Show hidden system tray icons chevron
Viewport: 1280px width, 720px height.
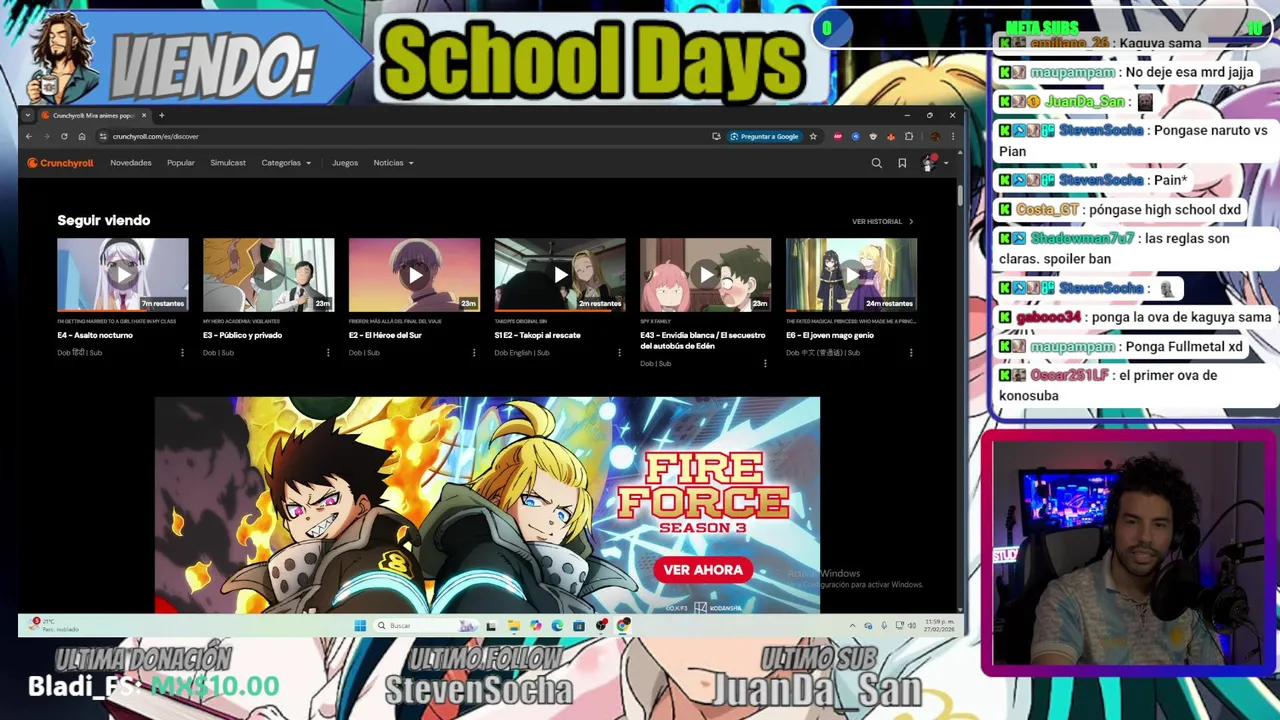pyautogui.click(x=852, y=626)
